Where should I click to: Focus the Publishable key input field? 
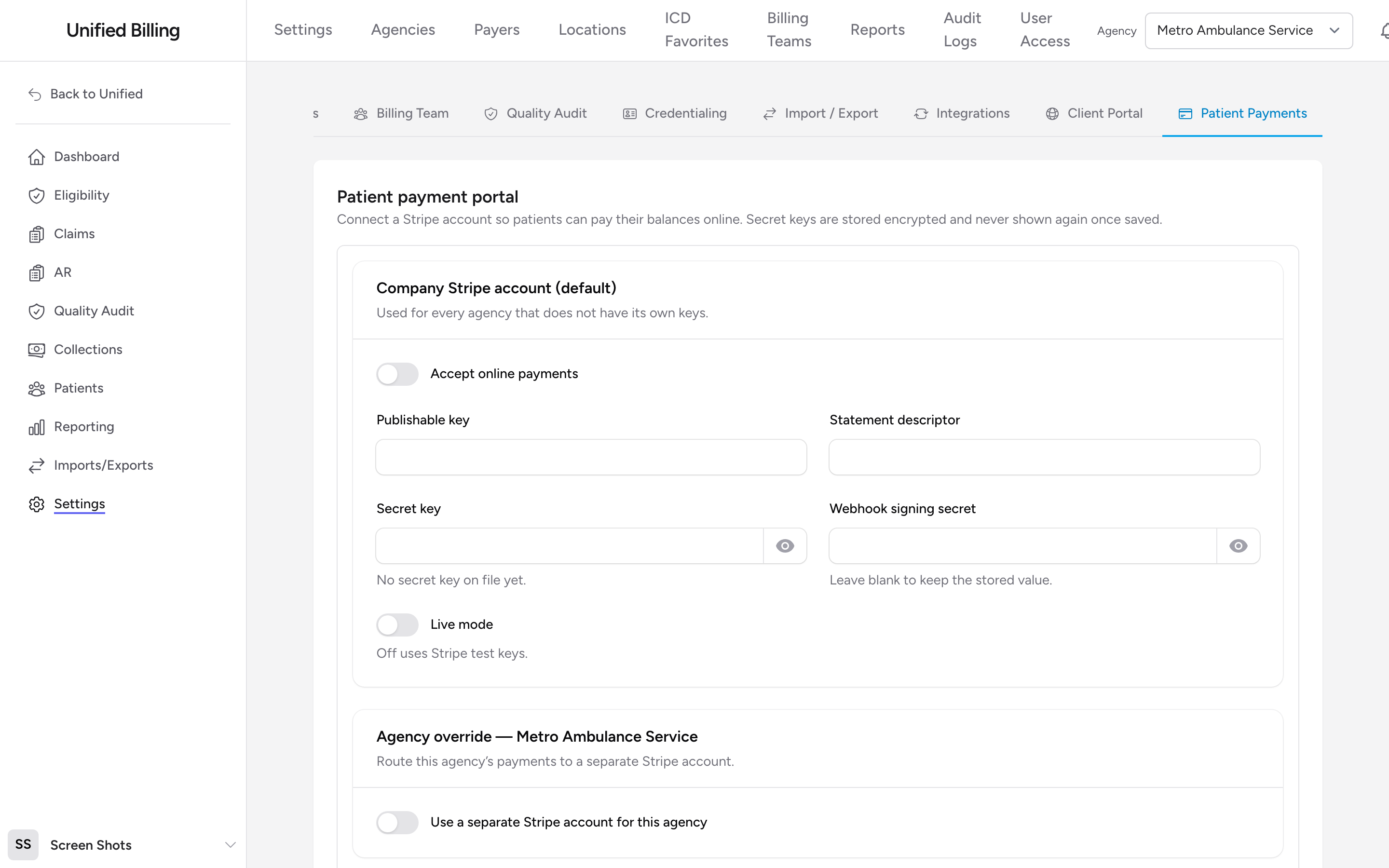coord(591,457)
